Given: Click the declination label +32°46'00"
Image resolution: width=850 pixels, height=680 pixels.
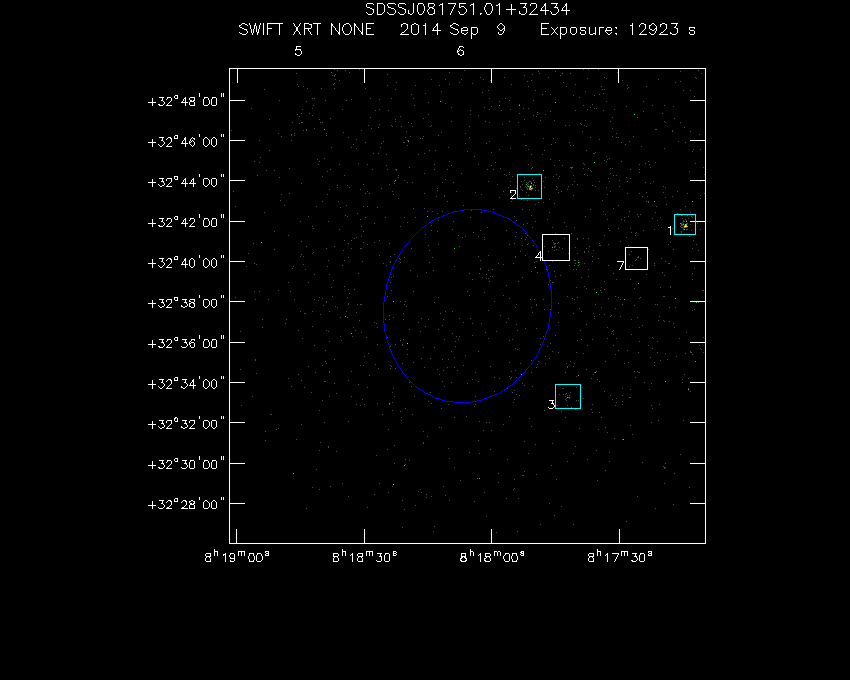Looking at the screenshot, I should 186,142.
